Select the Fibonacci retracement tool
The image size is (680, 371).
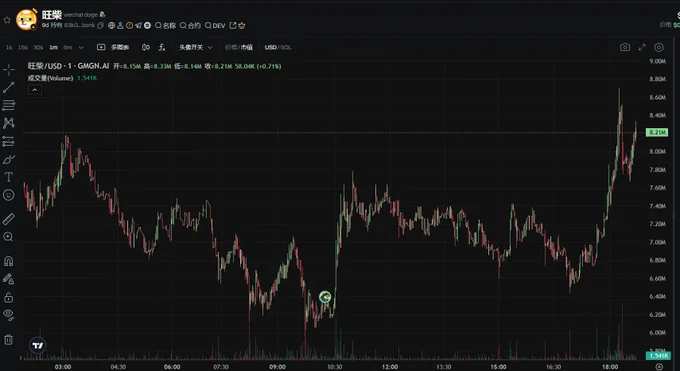pos(9,105)
